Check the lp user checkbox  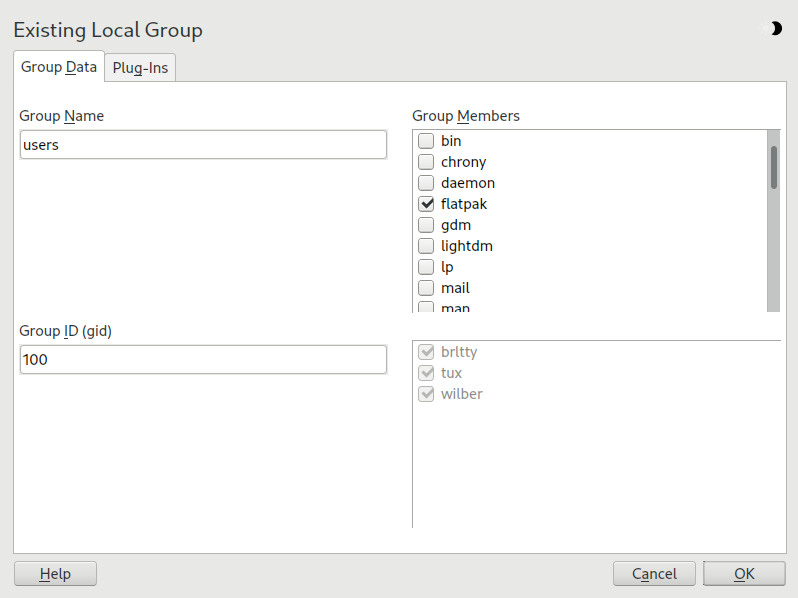coord(426,267)
